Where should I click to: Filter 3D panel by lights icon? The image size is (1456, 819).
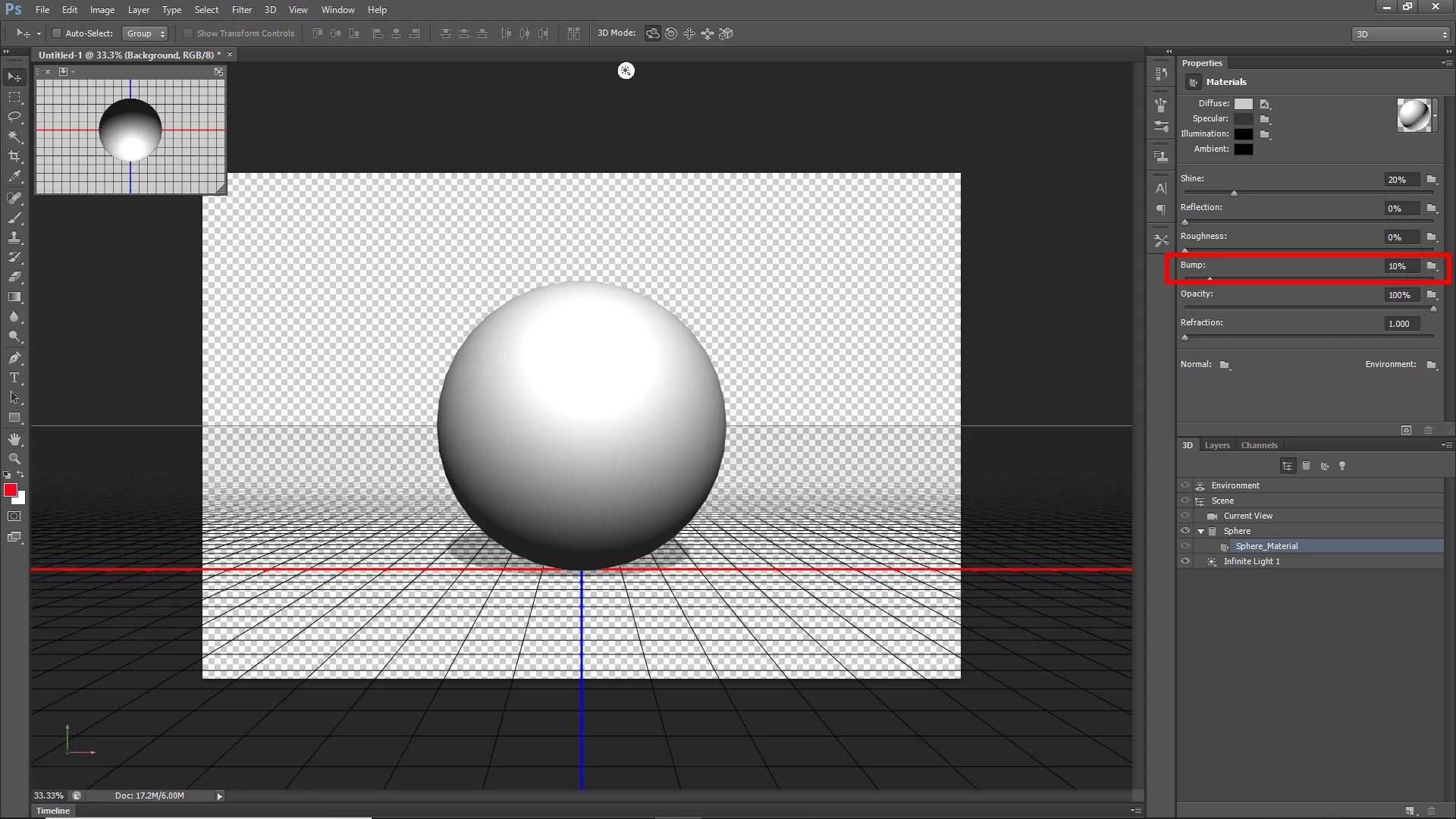pos(1342,466)
